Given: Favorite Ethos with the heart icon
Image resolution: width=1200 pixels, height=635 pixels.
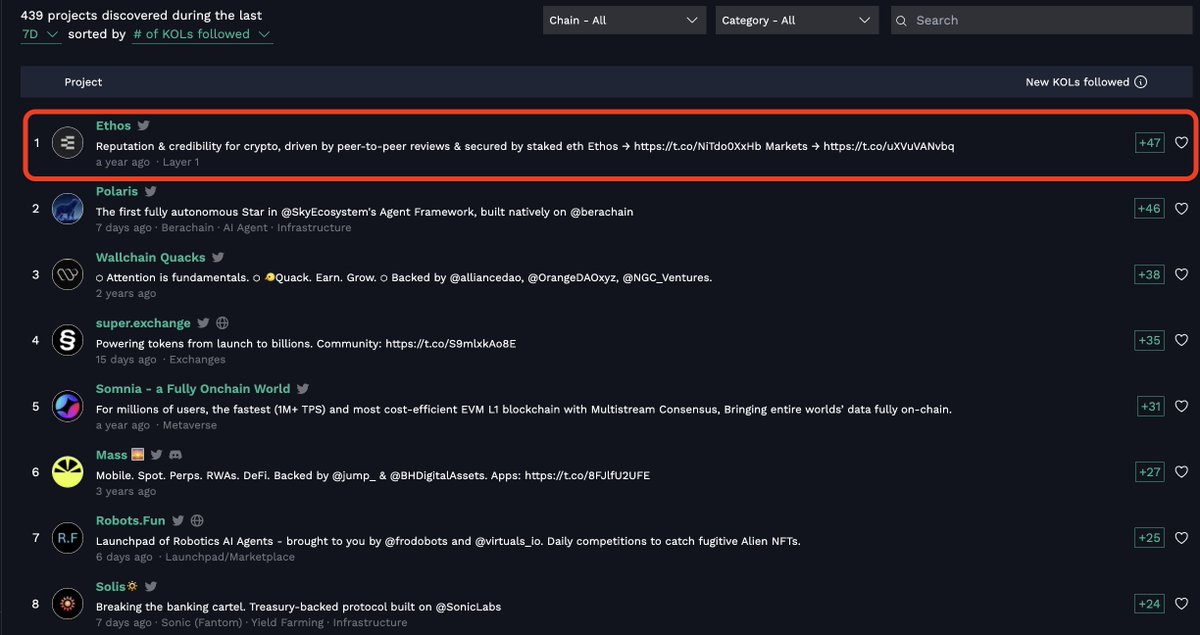Looking at the screenshot, I should [x=1181, y=143].
